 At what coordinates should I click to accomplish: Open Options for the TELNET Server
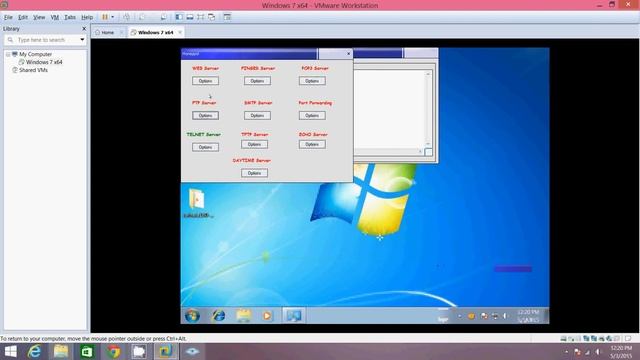205,147
